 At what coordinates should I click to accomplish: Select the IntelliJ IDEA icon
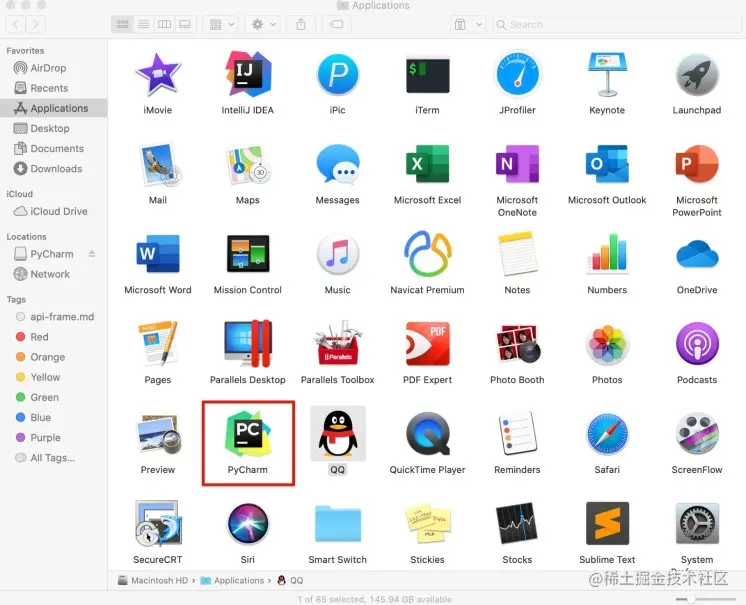click(248, 74)
